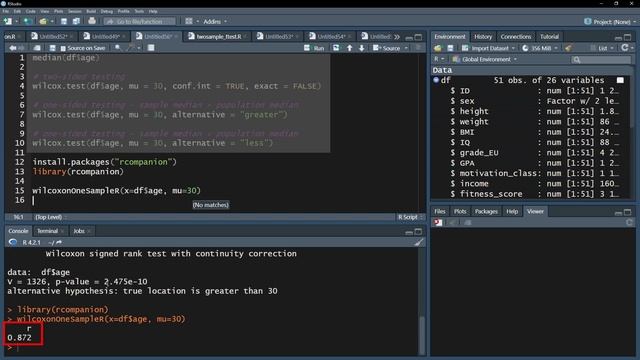Open the working directory arrow in the console
Screen dimensions: 640x360
pos(59,242)
